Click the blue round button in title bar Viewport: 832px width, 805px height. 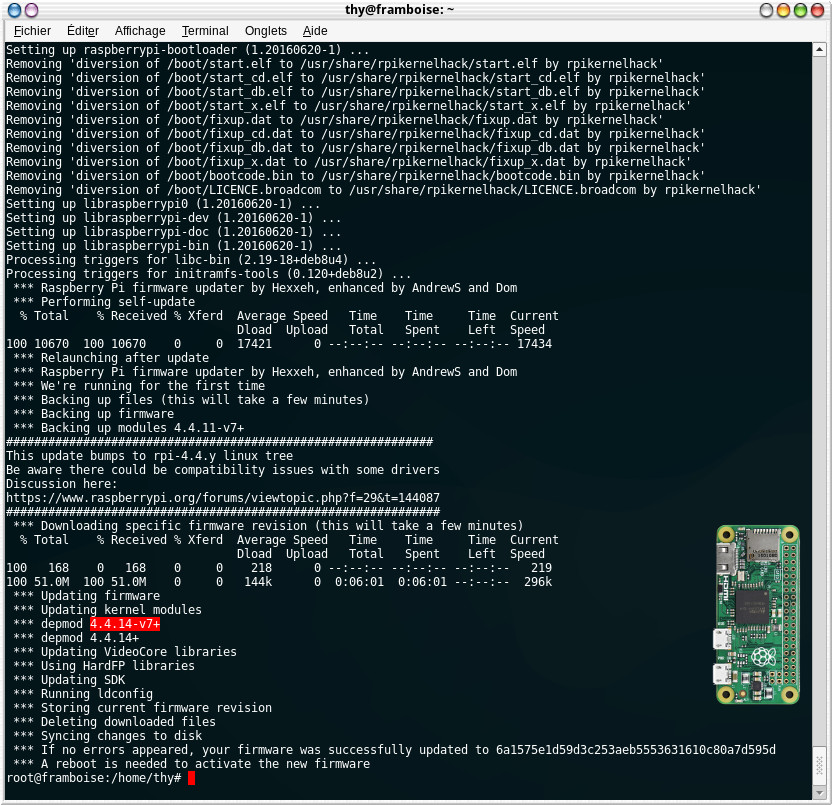coord(10,10)
